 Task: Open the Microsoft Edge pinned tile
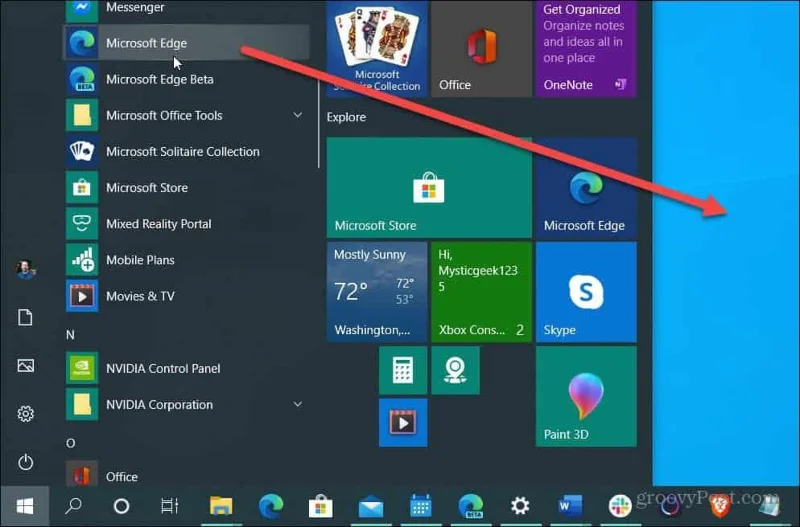coord(586,188)
